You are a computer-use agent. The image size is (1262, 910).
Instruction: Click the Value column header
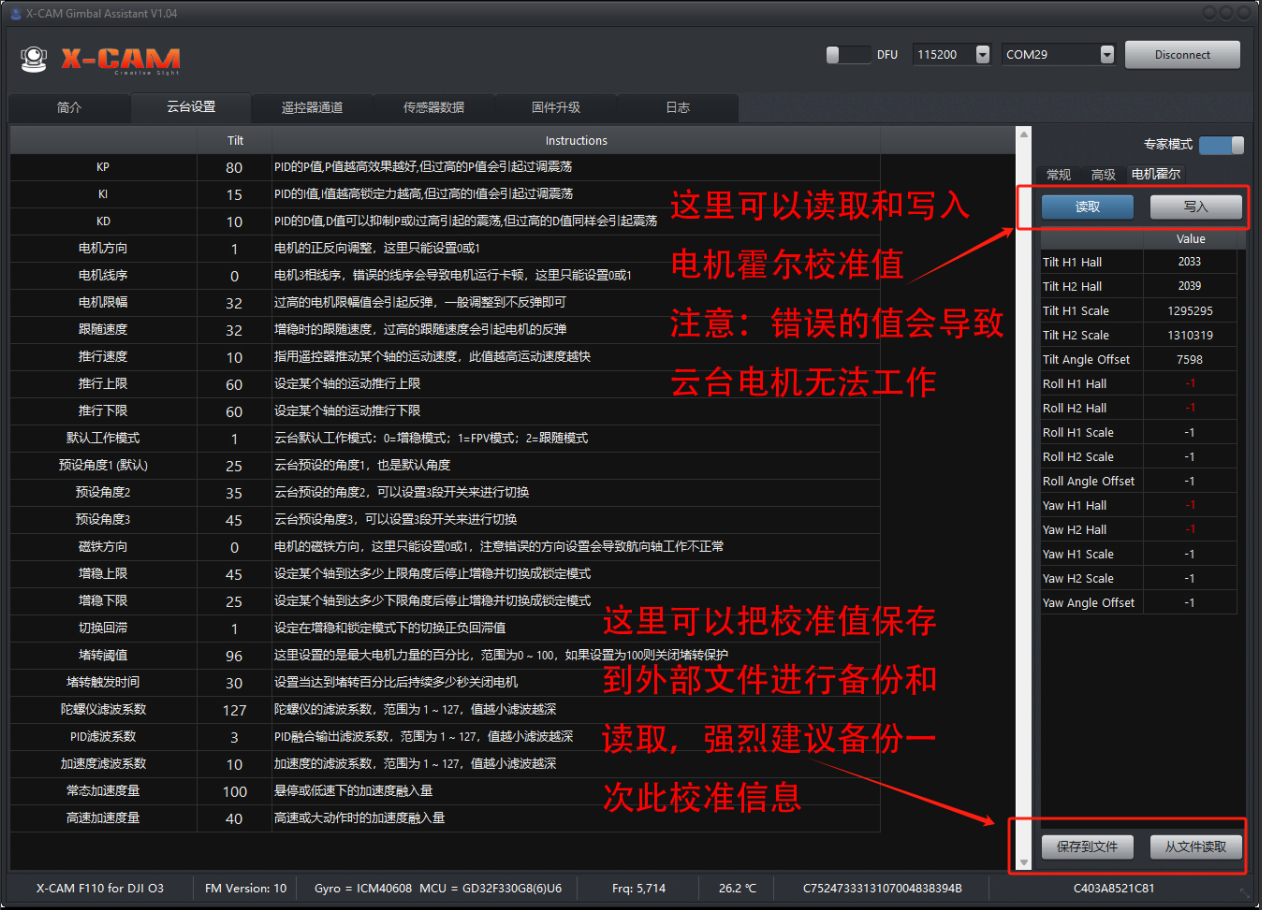tap(1190, 239)
